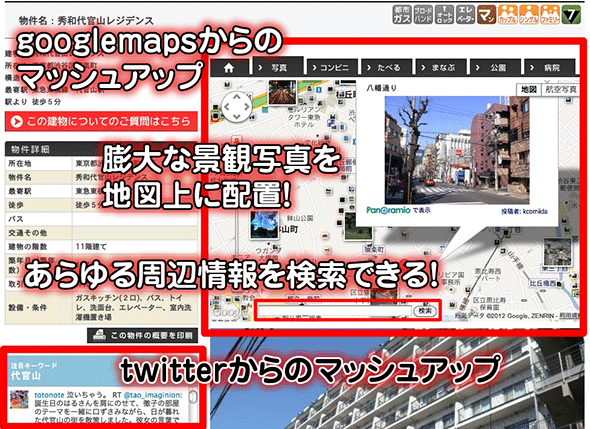The image size is (590, 429).
Task: Click the orange カップル icon
Action: click(508, 15)
